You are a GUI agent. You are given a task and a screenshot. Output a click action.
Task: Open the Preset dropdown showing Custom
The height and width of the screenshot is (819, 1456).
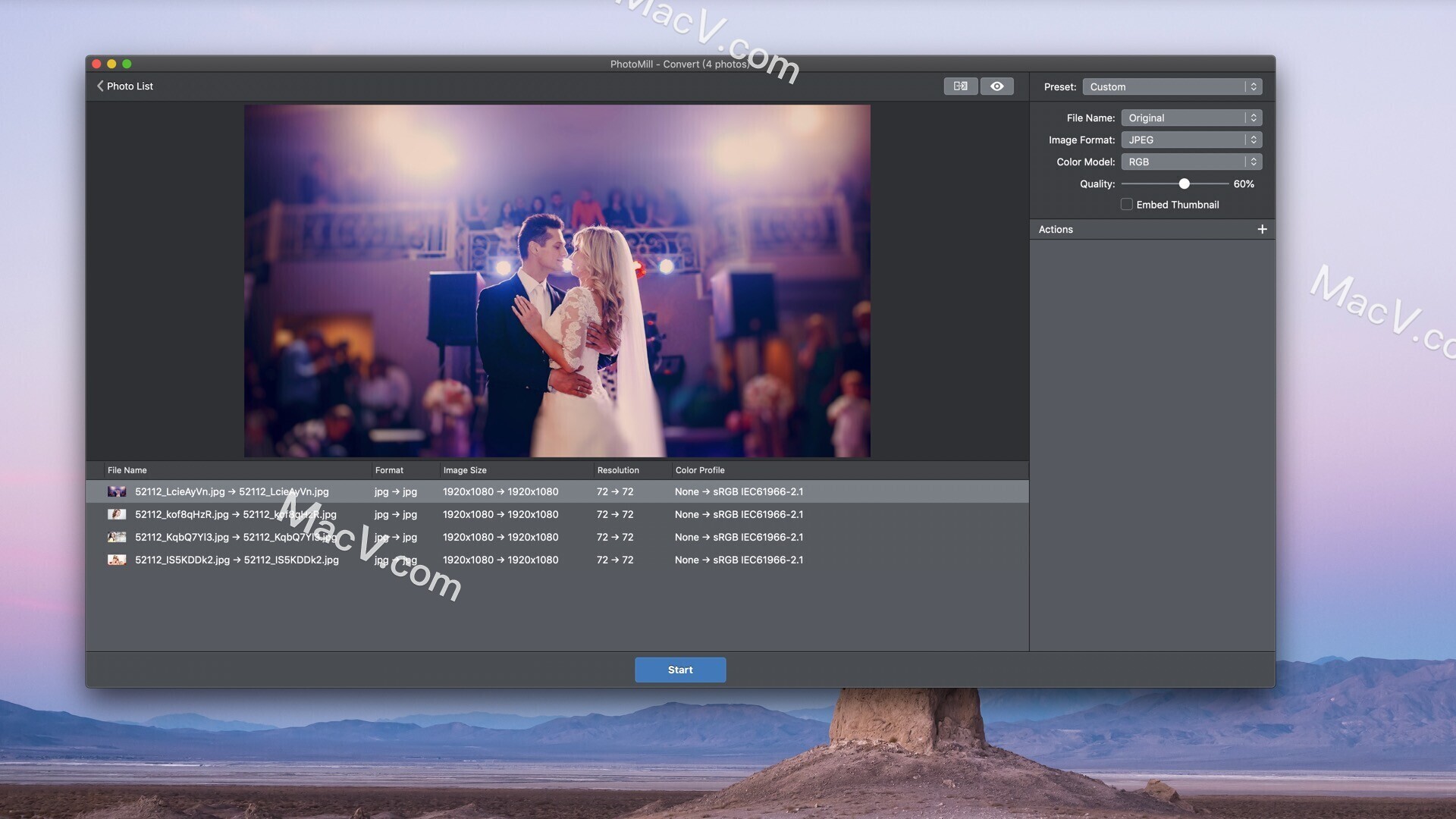point(1168,86)
